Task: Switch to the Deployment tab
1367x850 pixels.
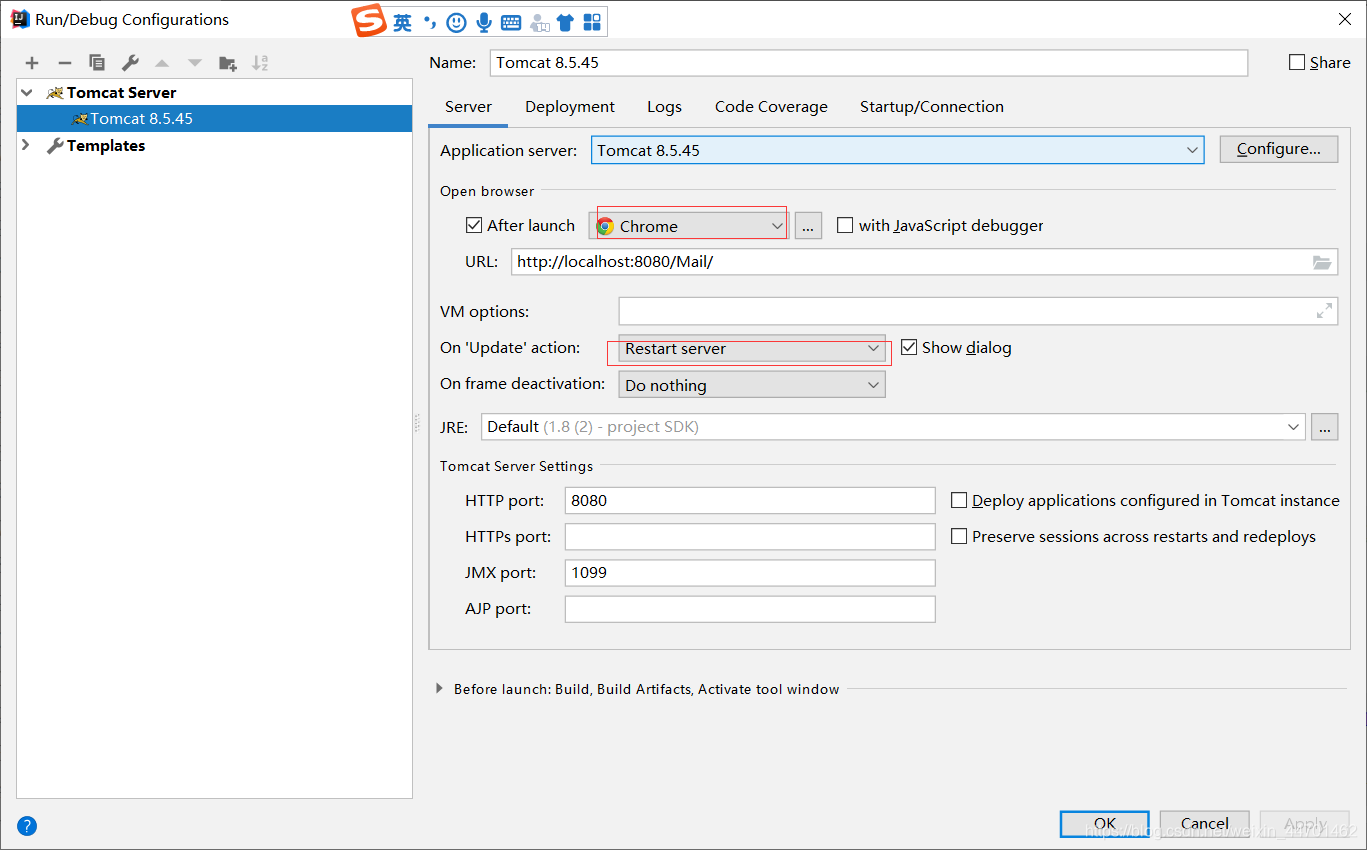Action: click(x=570, y=107)
